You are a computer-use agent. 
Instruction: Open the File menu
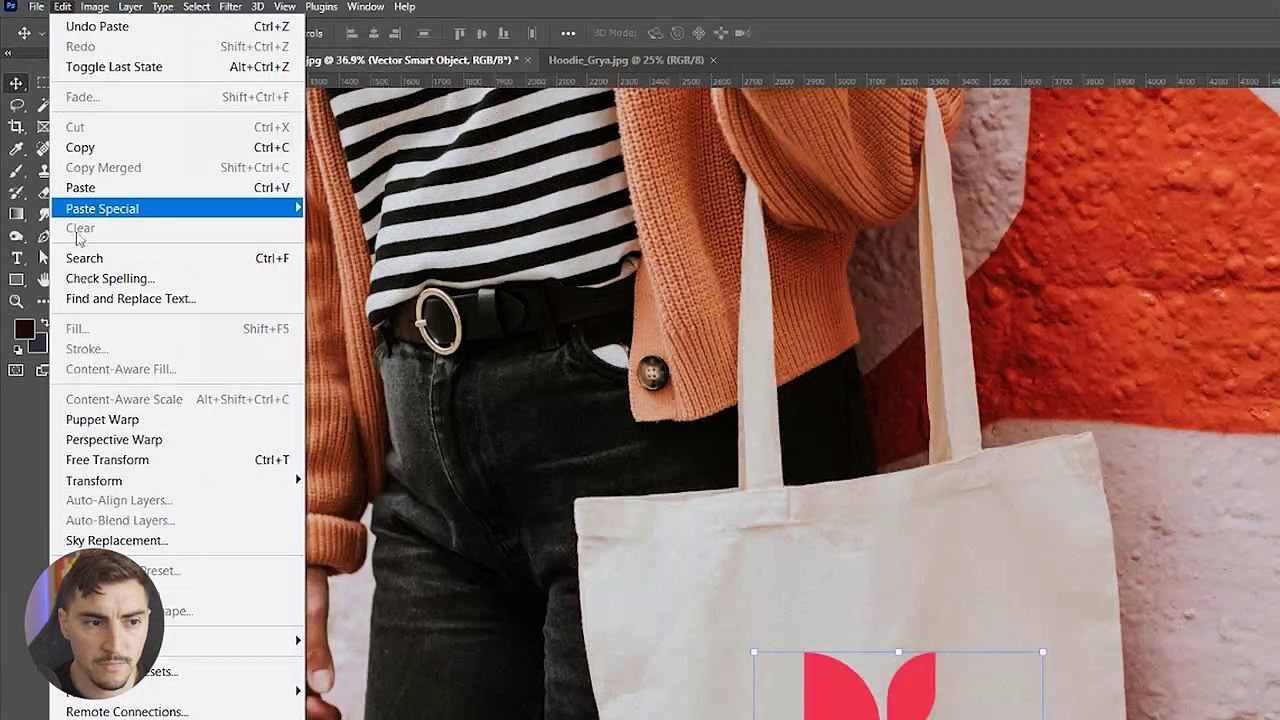point(37,7)
